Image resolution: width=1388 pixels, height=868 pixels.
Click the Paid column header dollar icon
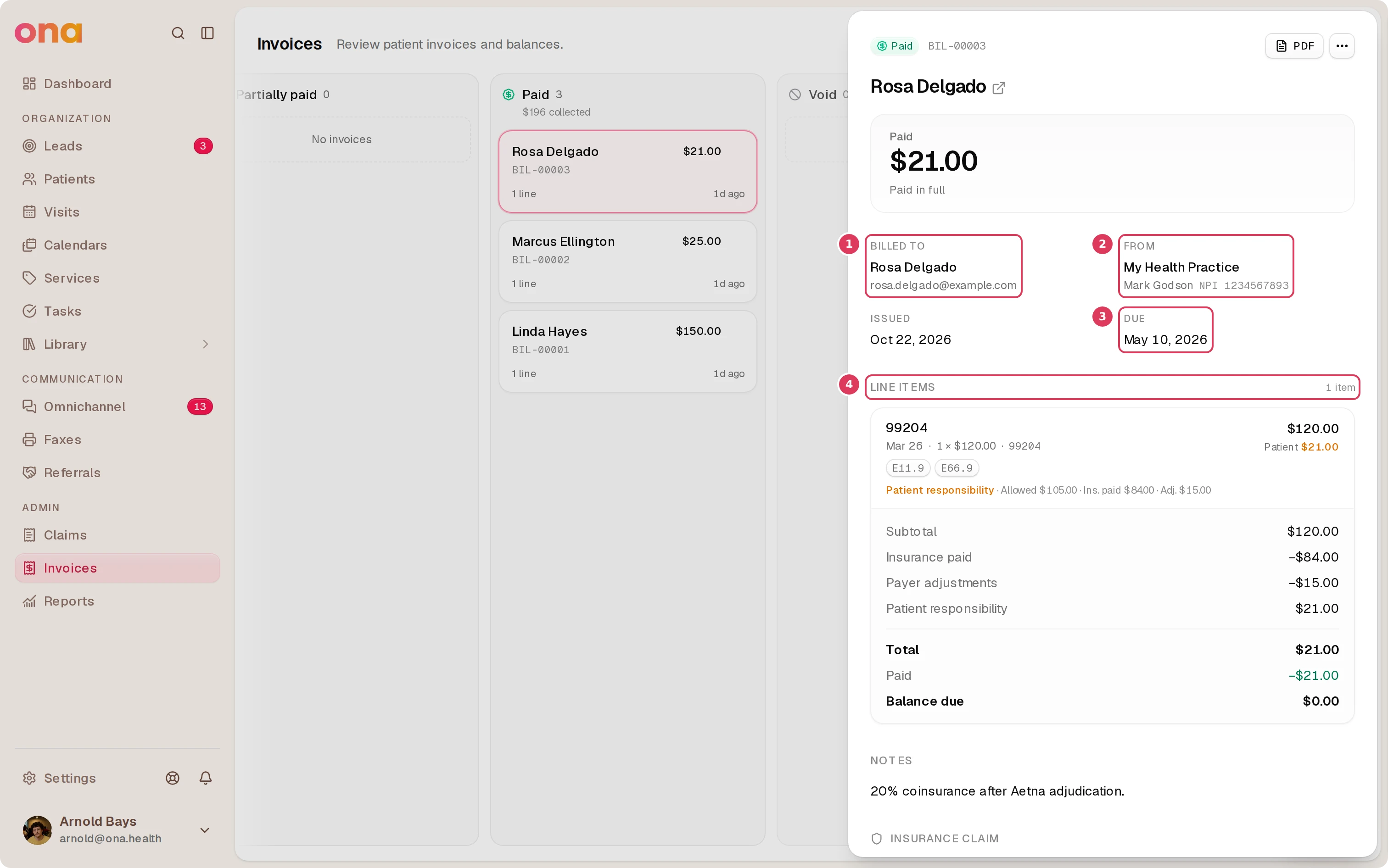click(x=508, y=95)
